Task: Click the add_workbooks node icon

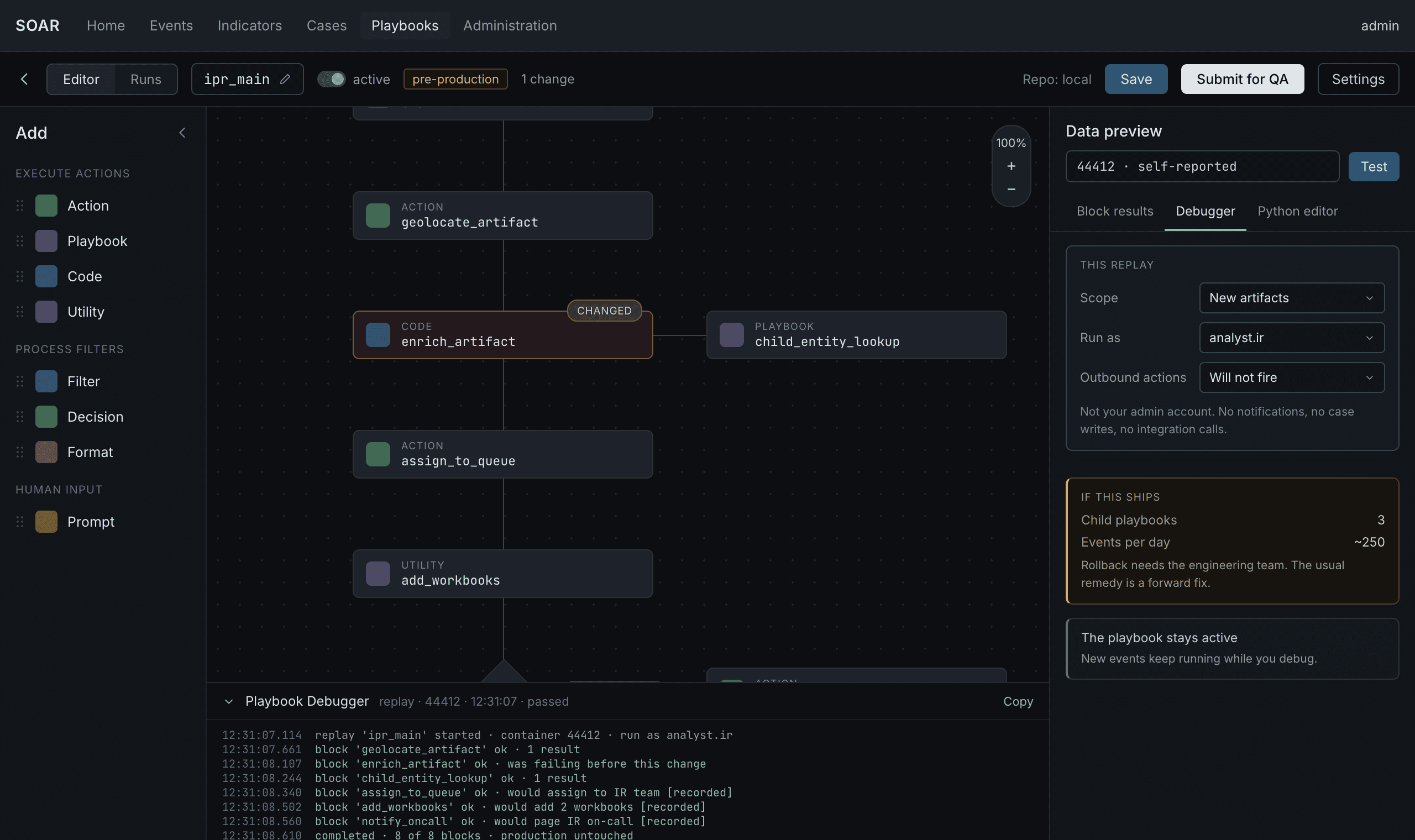Action: [x=378, y=574]
